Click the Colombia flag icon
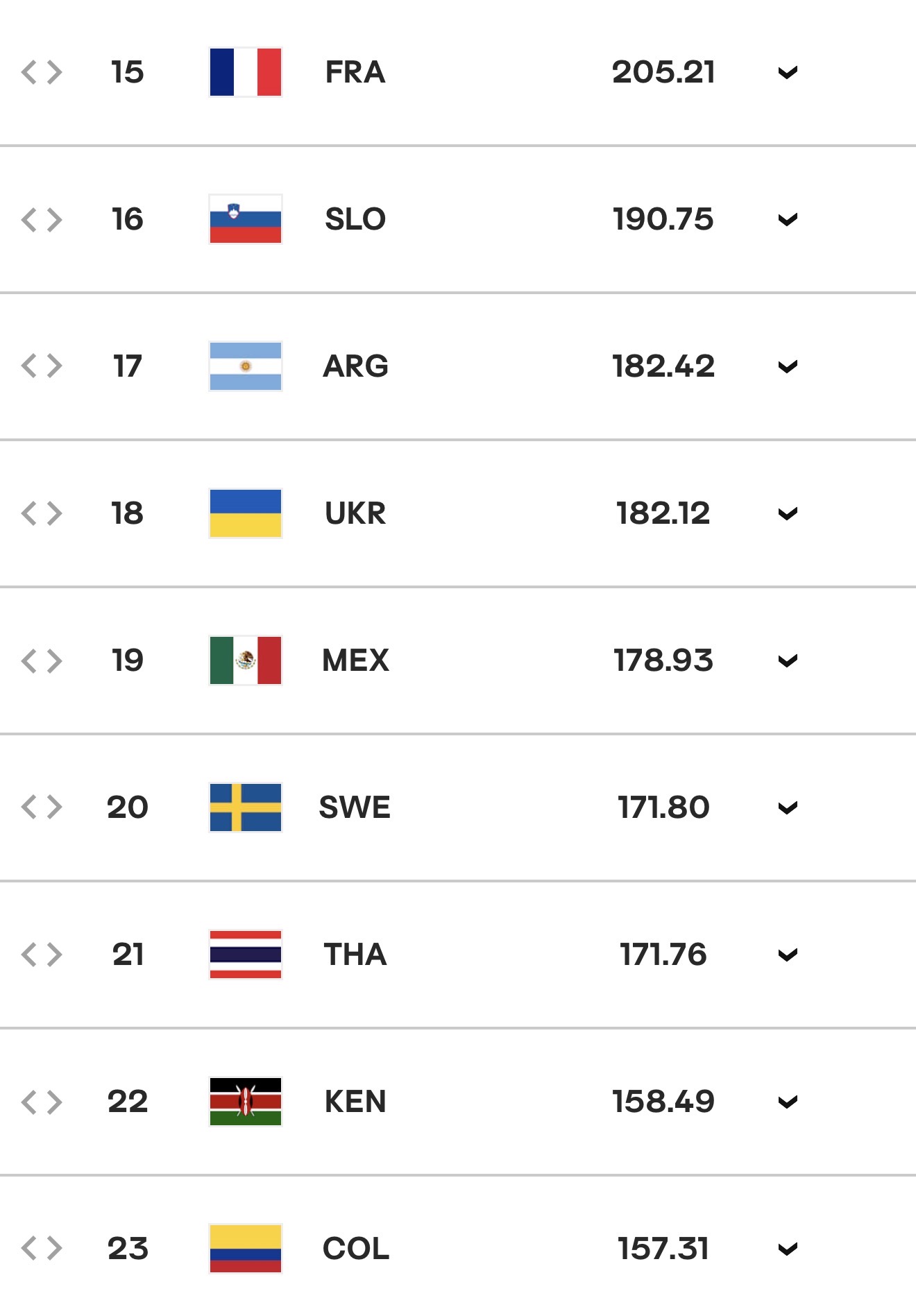The height and width of the screenshot is (1316, 916). click(246, 1249)
